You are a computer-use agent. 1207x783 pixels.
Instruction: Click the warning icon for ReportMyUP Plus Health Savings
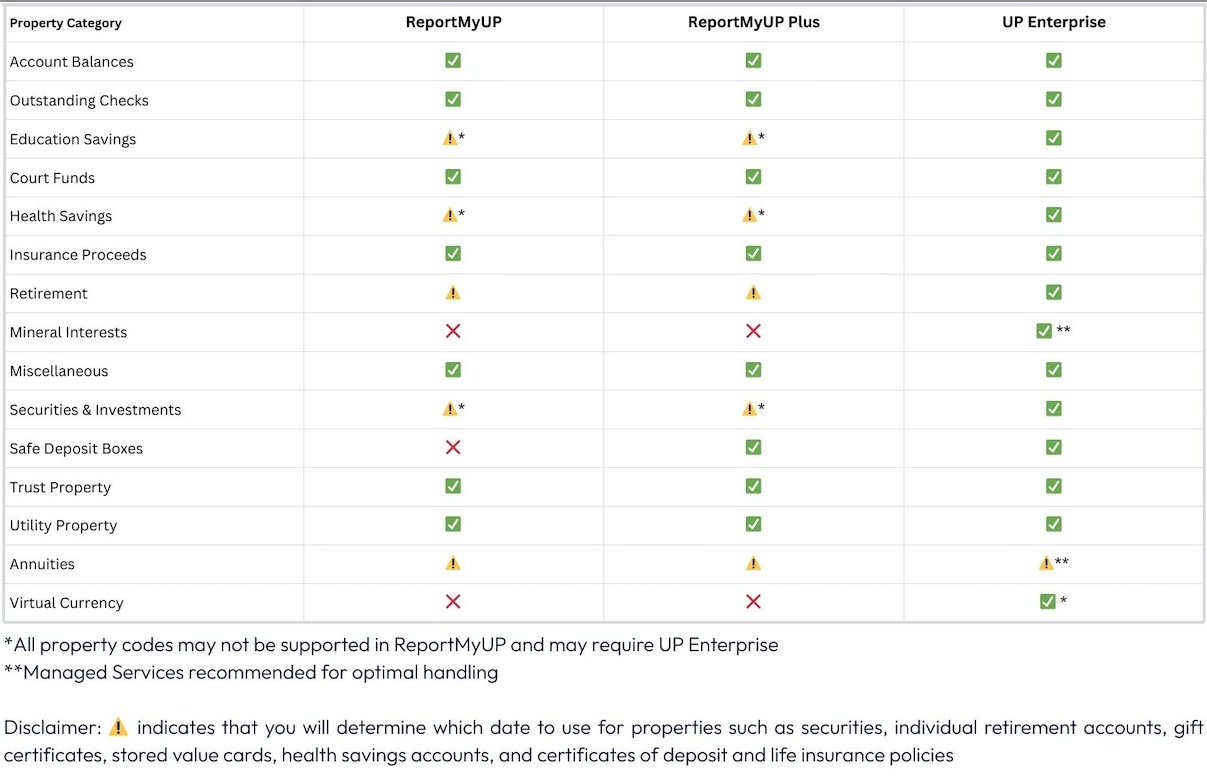(749, 215)
